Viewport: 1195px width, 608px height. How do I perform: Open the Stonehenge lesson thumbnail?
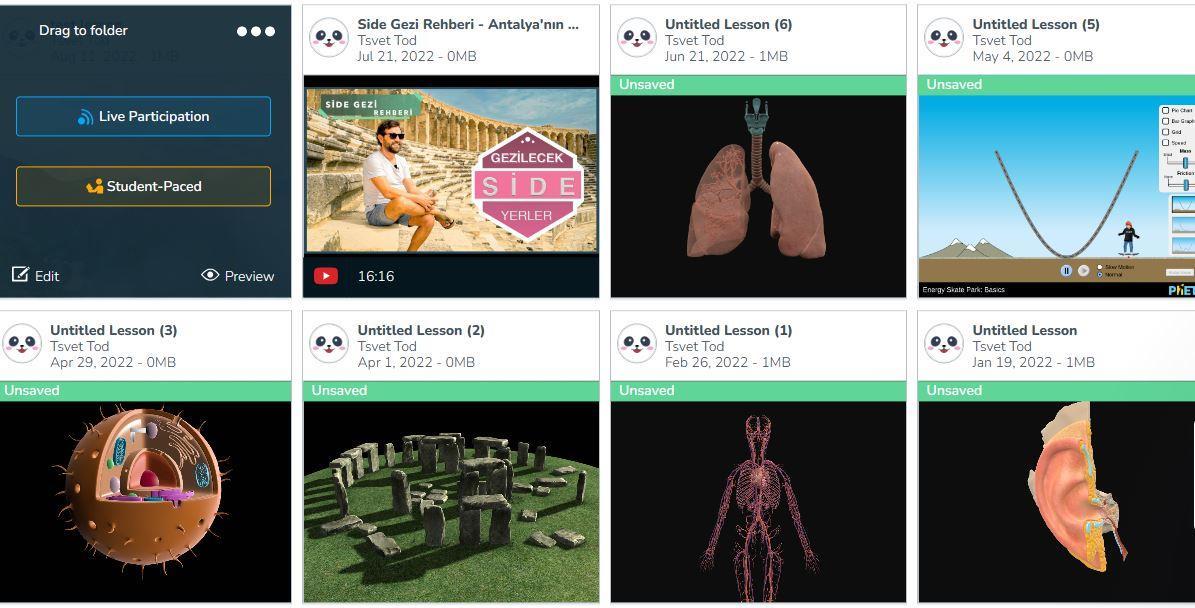(x=451, y=502)
